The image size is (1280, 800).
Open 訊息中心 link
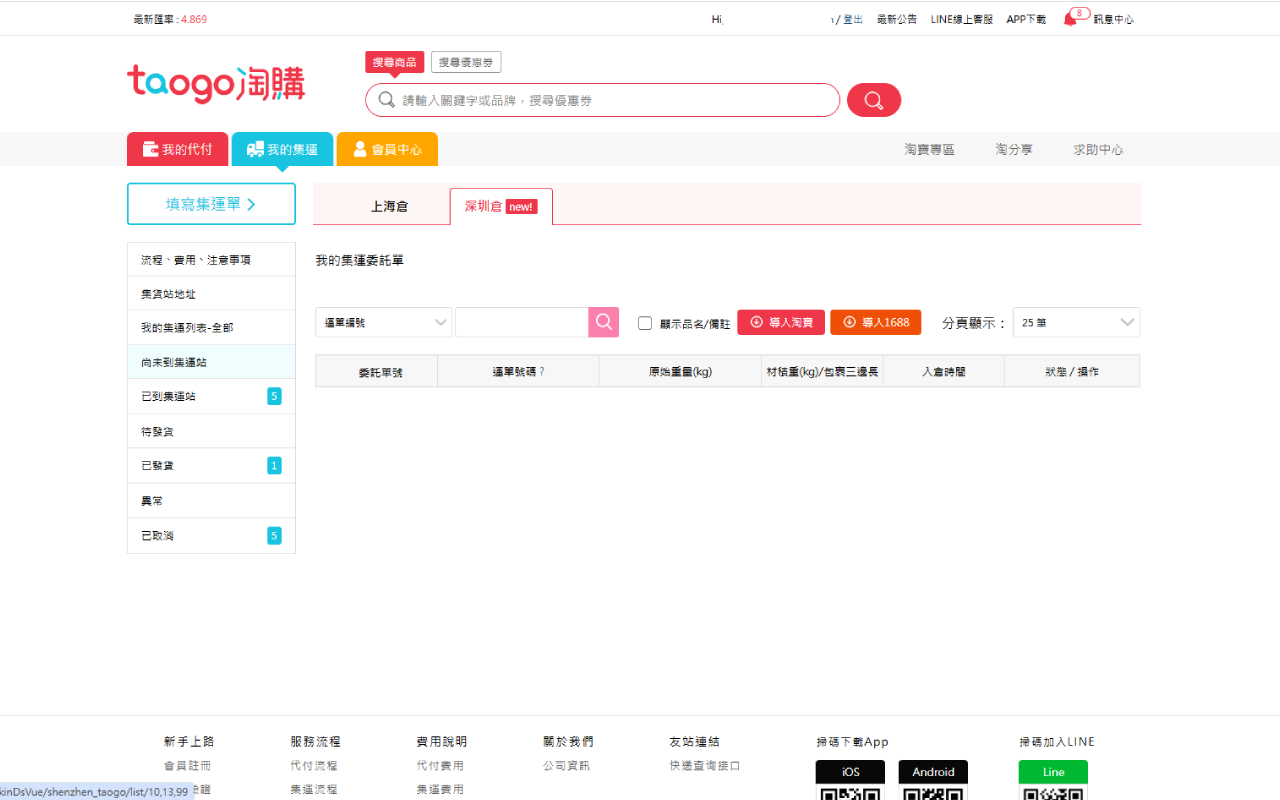point(1114,19)
